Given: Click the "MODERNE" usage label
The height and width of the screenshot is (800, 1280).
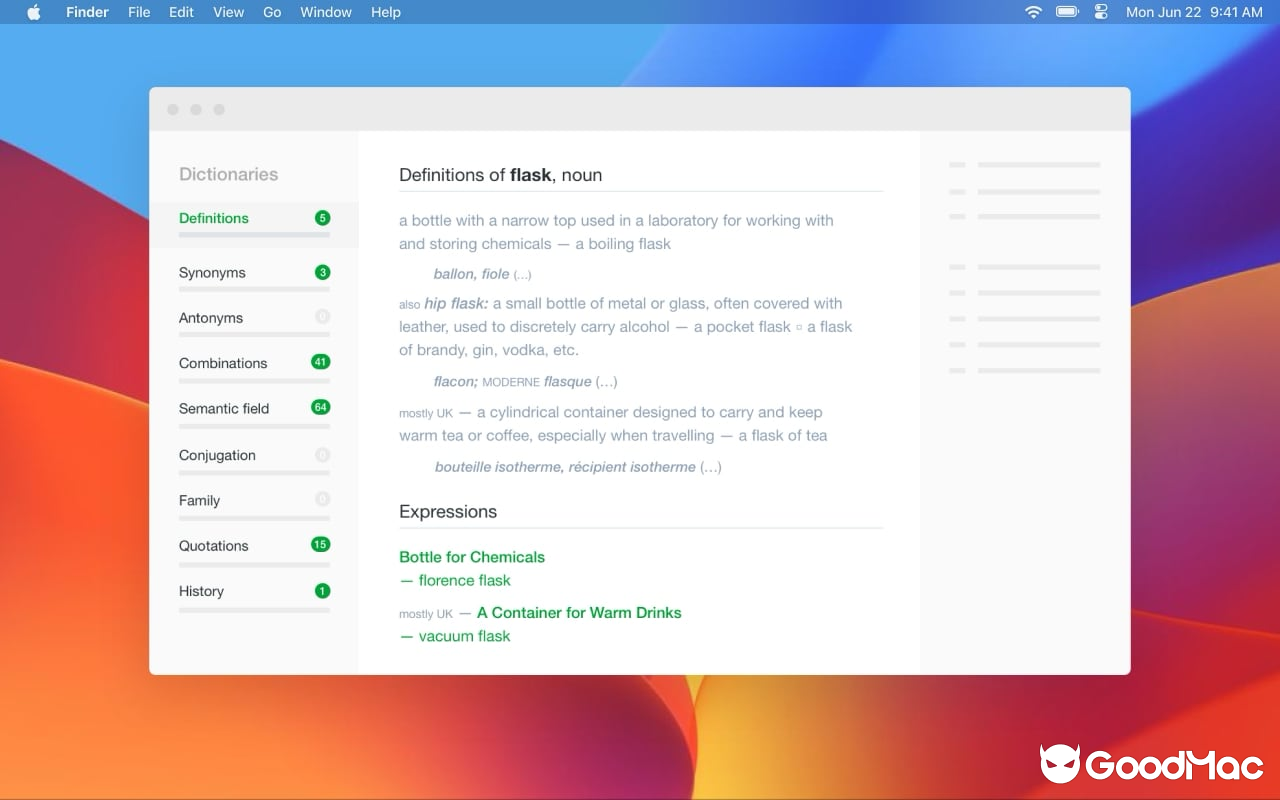Looking at the screenshot, I should coord(511,382).
